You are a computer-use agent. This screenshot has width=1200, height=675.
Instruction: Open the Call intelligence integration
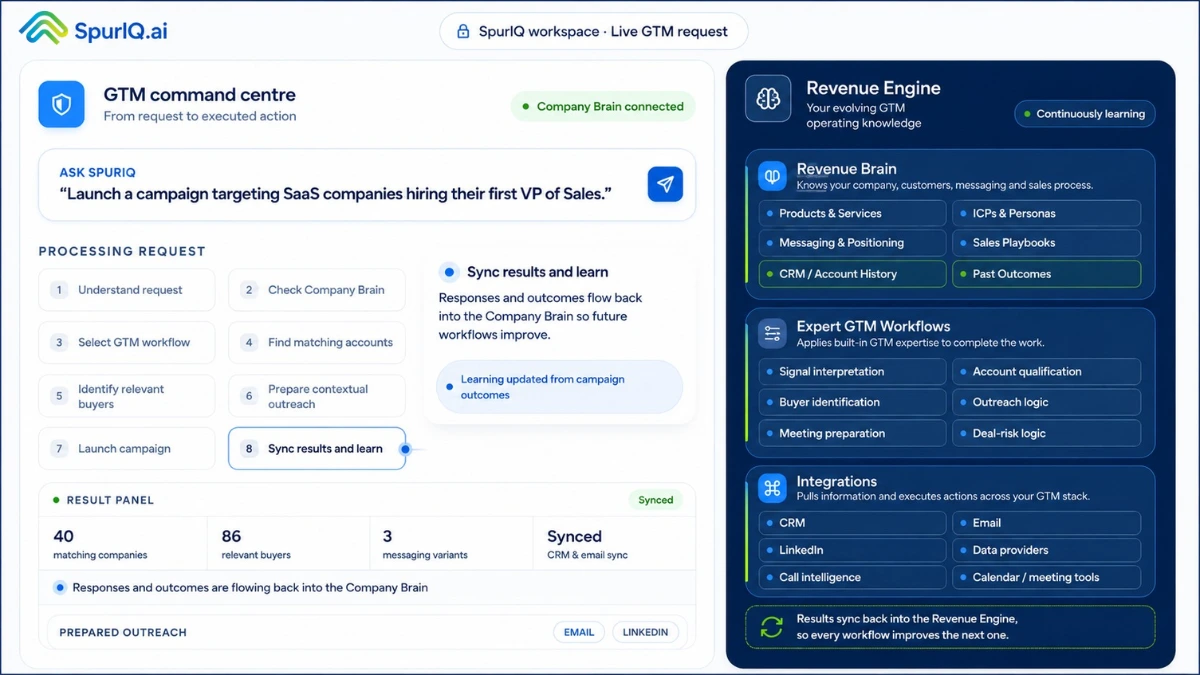click(852, 577)
